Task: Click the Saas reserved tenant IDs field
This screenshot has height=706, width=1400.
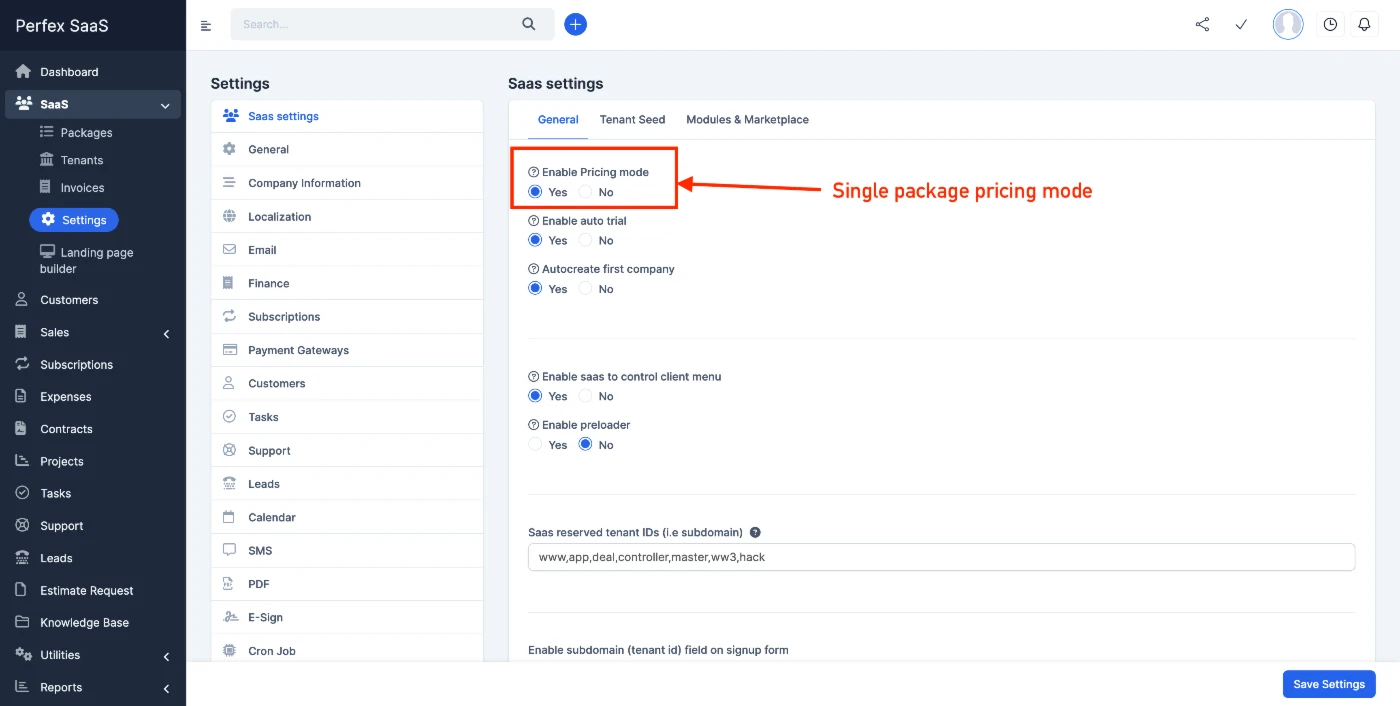Action: tap(941, 557)
